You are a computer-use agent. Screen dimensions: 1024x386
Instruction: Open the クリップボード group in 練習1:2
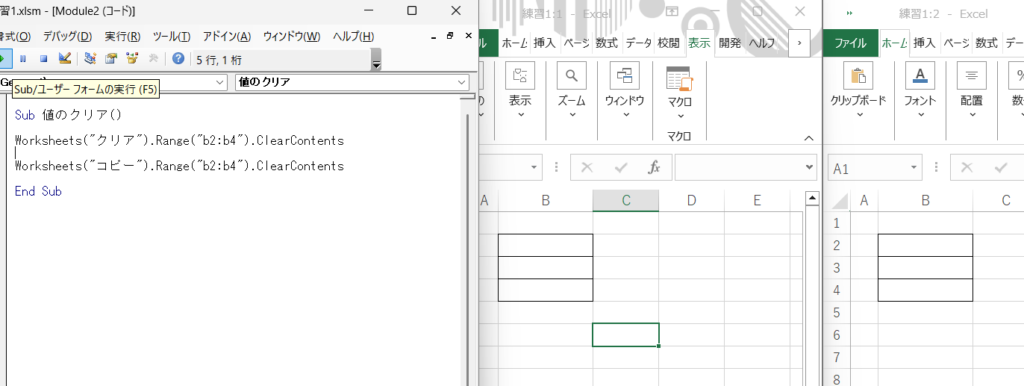point(859,90)
